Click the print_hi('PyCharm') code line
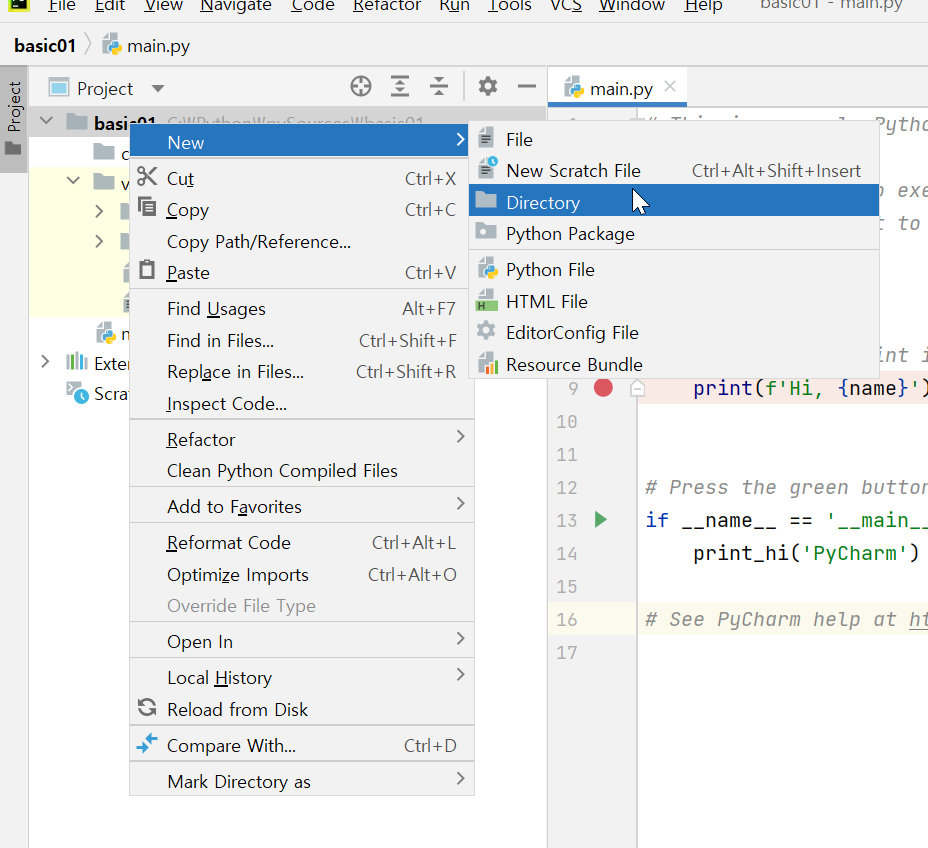 point(805,553)
